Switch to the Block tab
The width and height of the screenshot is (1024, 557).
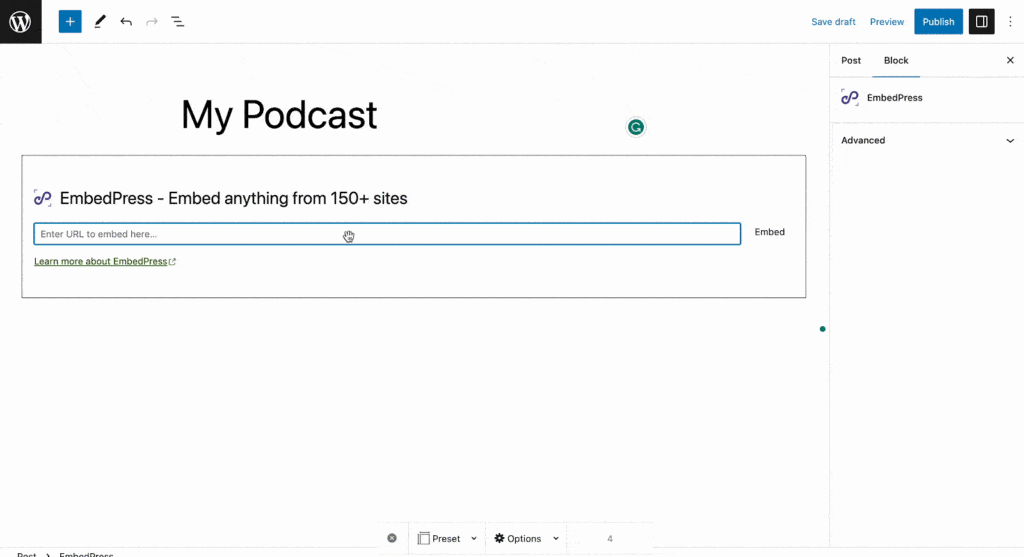[895, 60]
